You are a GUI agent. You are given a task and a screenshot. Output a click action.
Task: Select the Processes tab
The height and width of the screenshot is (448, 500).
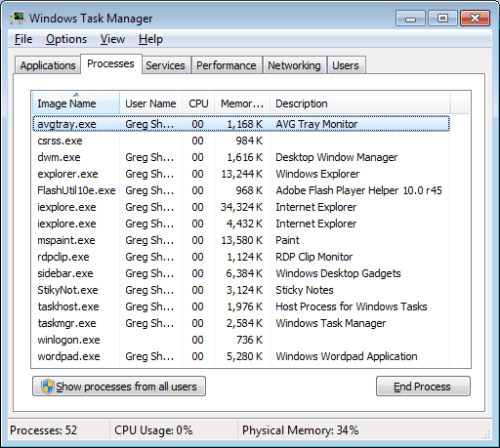[x=111, y=64]
